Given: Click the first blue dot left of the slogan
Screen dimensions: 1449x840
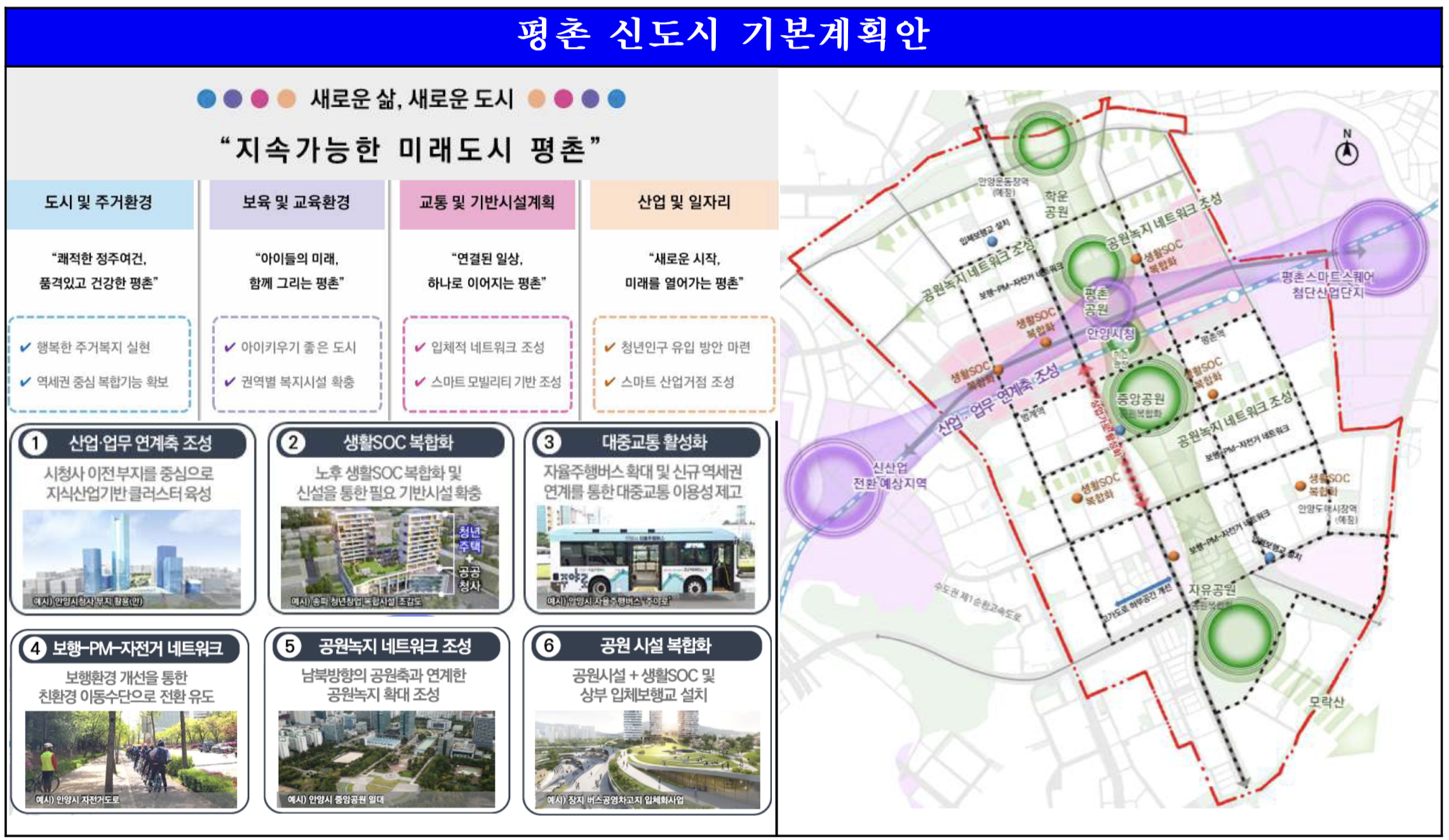Looking at the screenshot, I should 206,99.
